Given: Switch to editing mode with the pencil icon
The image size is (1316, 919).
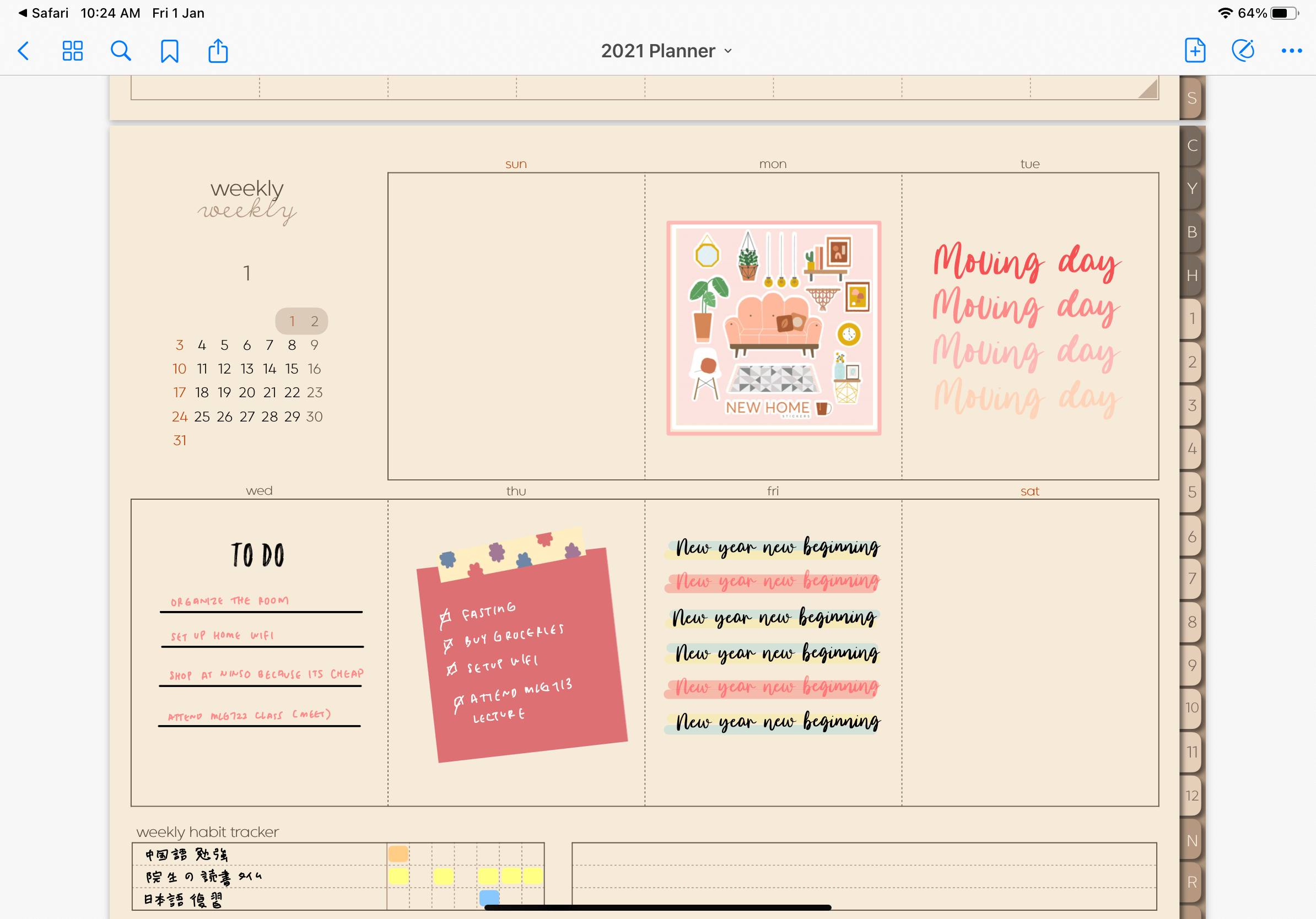Looking at the screenshot, I should (1243, 51).
